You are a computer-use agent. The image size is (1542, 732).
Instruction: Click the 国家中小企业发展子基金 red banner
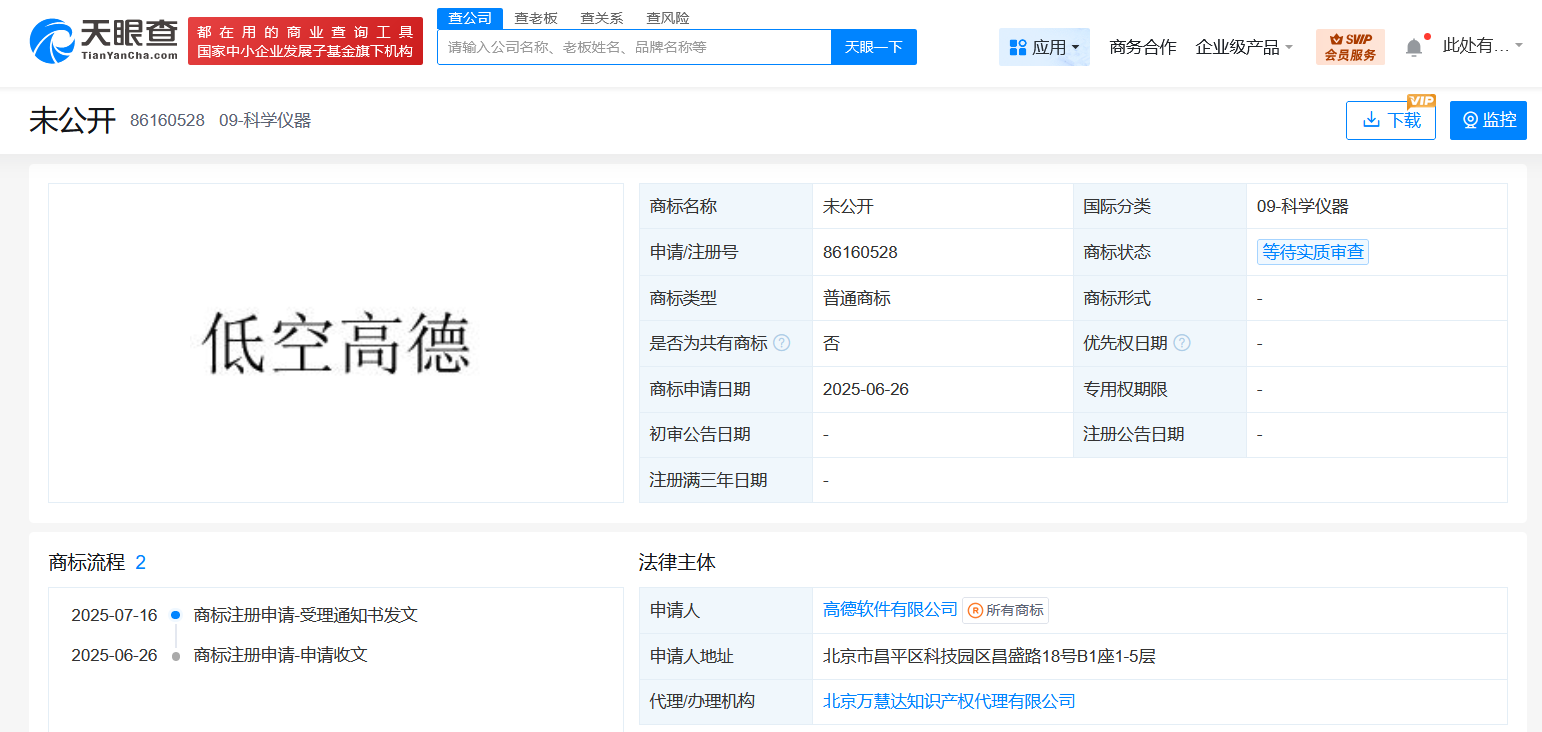[x=305, y=41]
